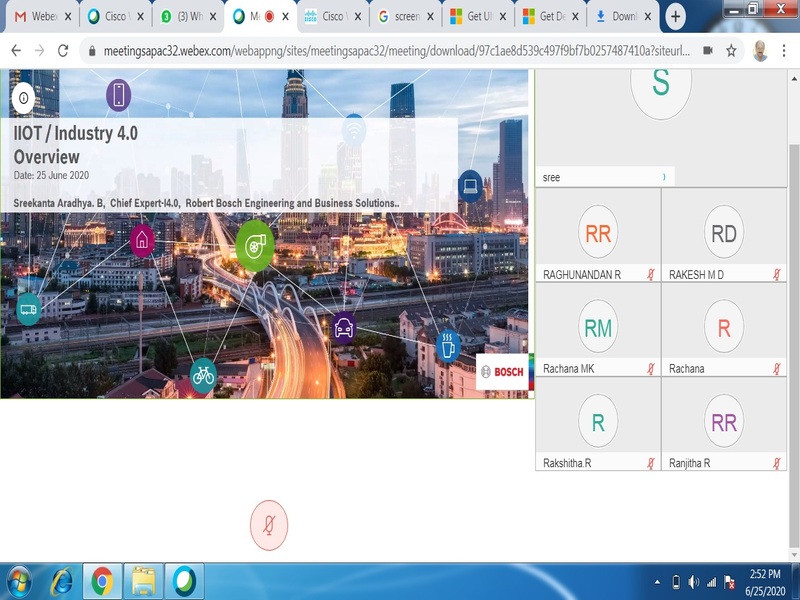Click muted mic icon next to RAGHUNANDAN R
This screenshot has width=800, height=600.
(651, 274)
